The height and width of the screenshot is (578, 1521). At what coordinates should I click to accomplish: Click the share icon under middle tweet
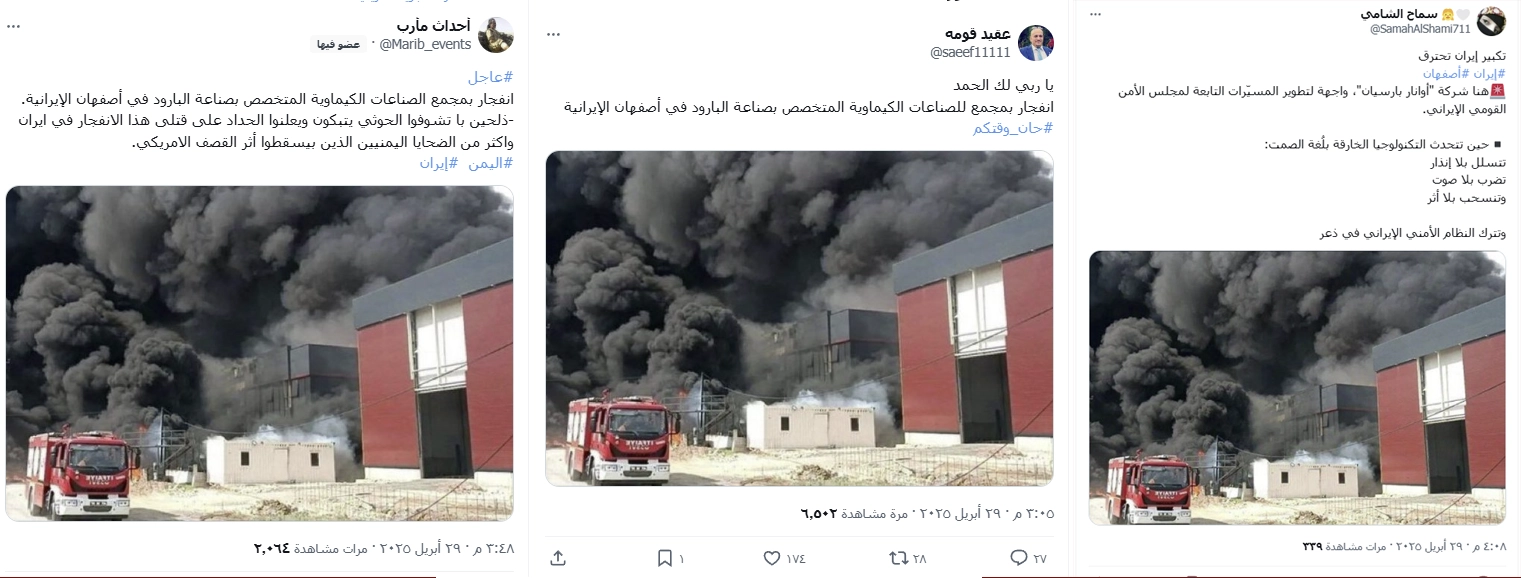pos(558,557)
